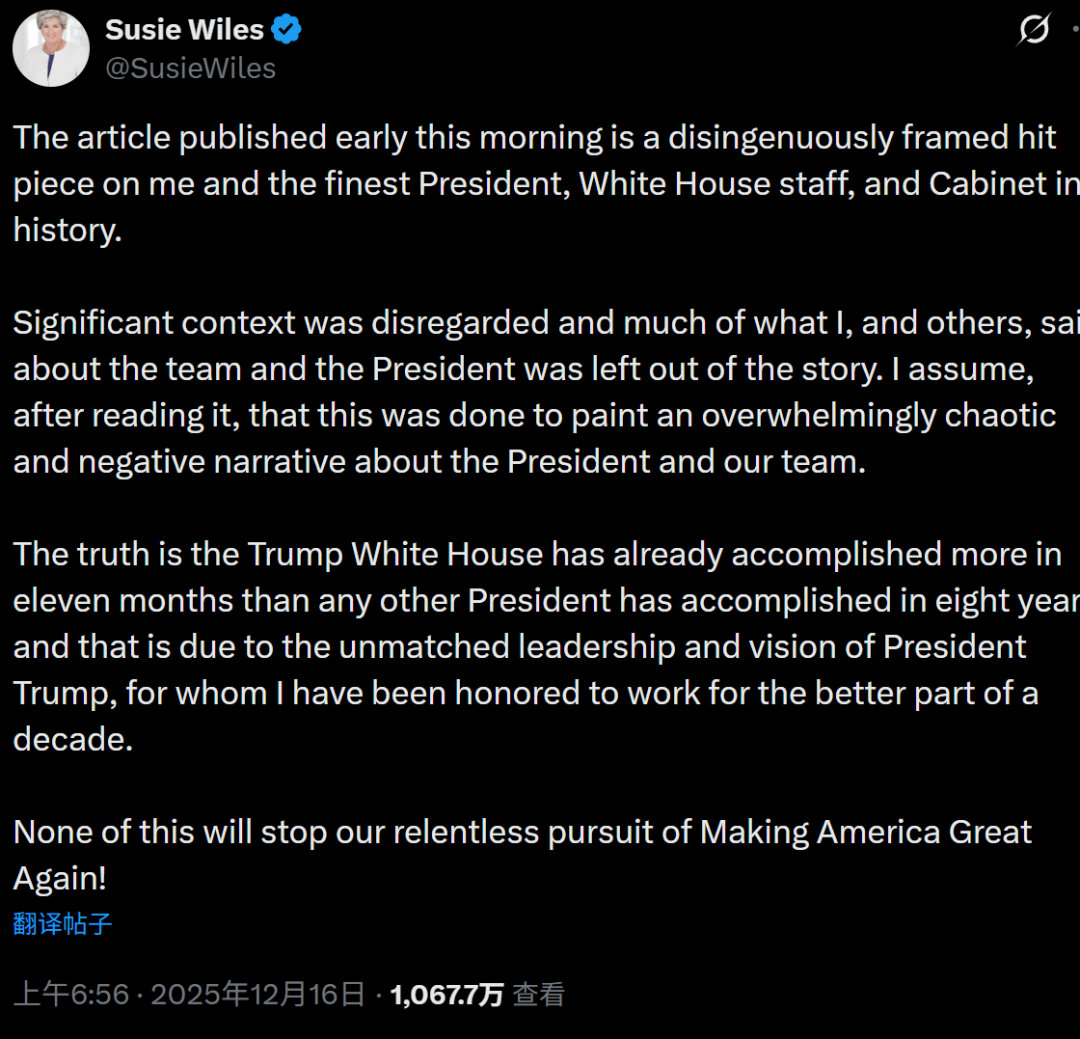Open the more options dots menu
Image resolution: width=1080 pixels, height=1039 pixels.
pyautogui.click(x=1074, y=30)
